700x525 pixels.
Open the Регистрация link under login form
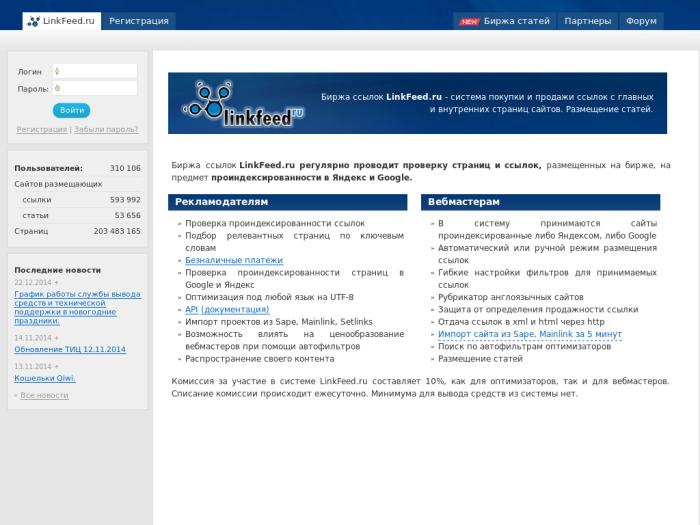[x=42, y=129]
